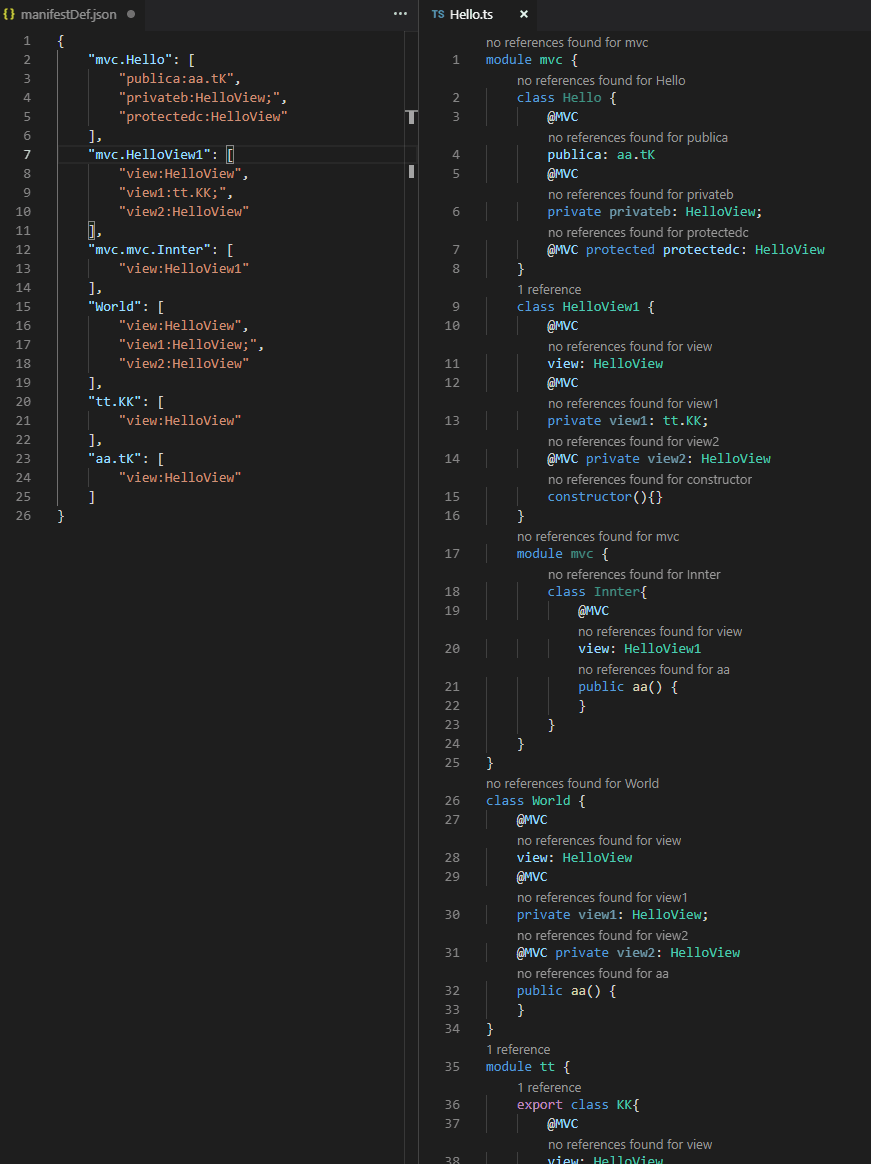Open 'no references found for World' code lens

572,783
